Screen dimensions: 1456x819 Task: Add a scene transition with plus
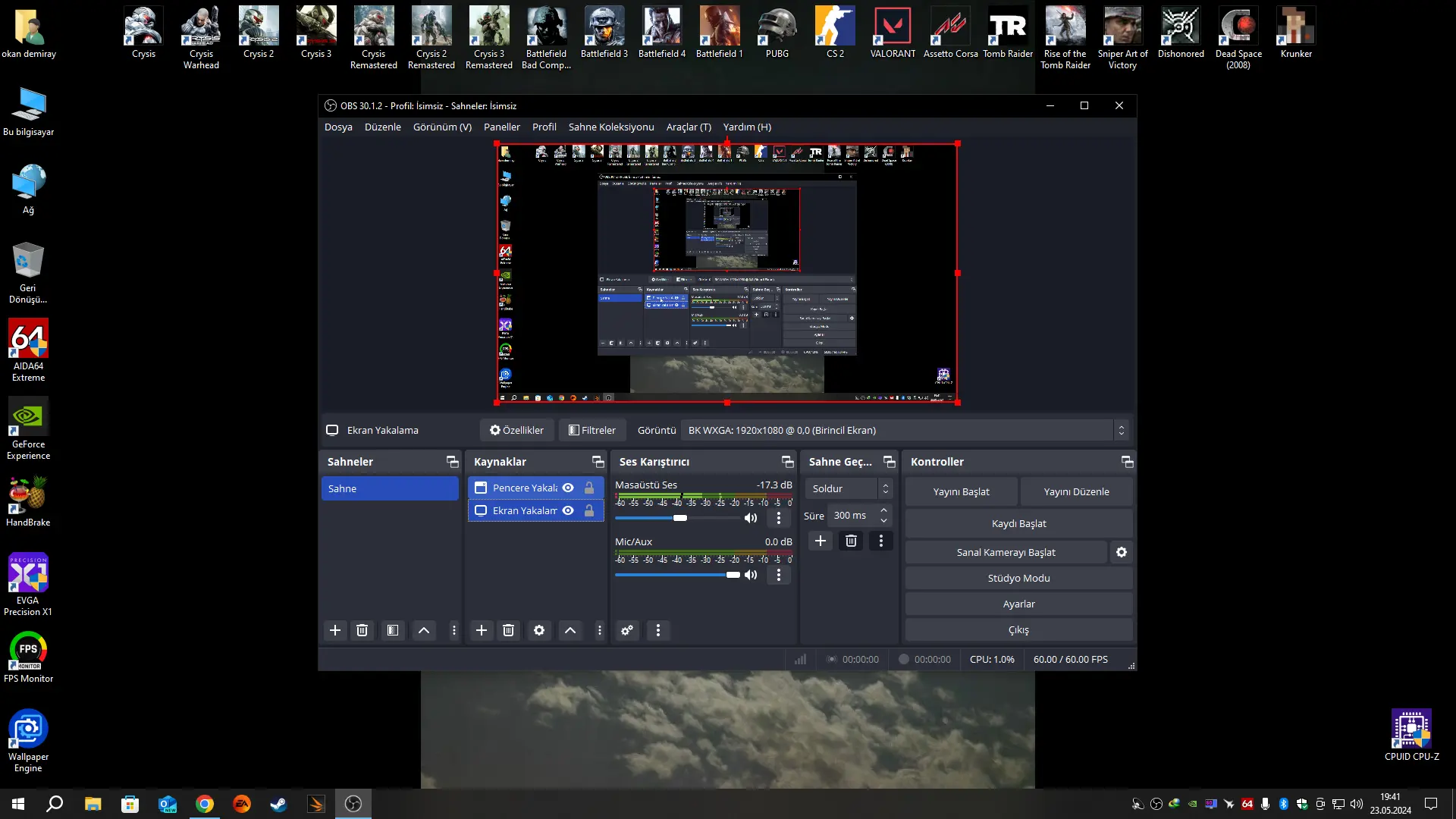[820, 541]
